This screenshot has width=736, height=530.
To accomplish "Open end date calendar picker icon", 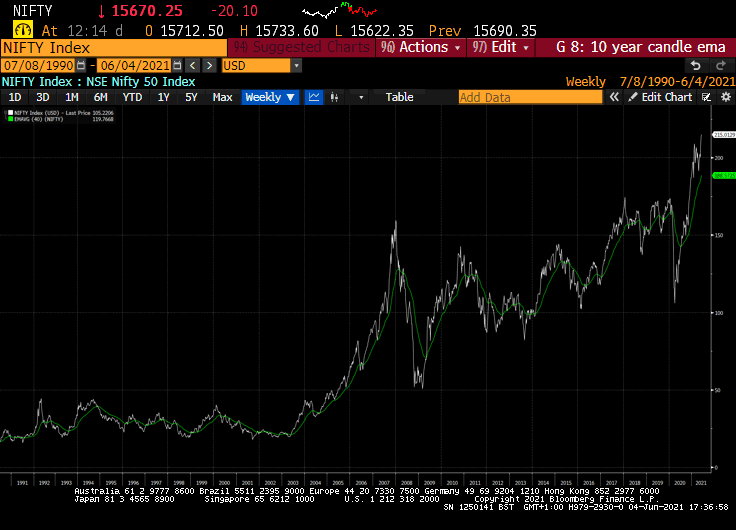I will pyautogui.click(x=177, y=66).
